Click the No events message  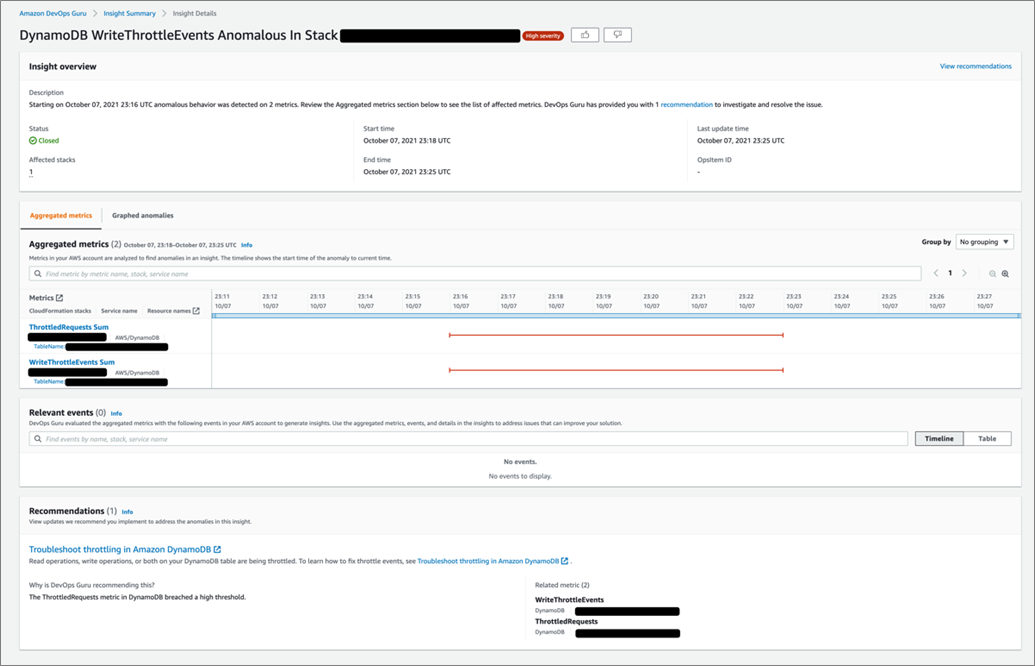point(520,462)
